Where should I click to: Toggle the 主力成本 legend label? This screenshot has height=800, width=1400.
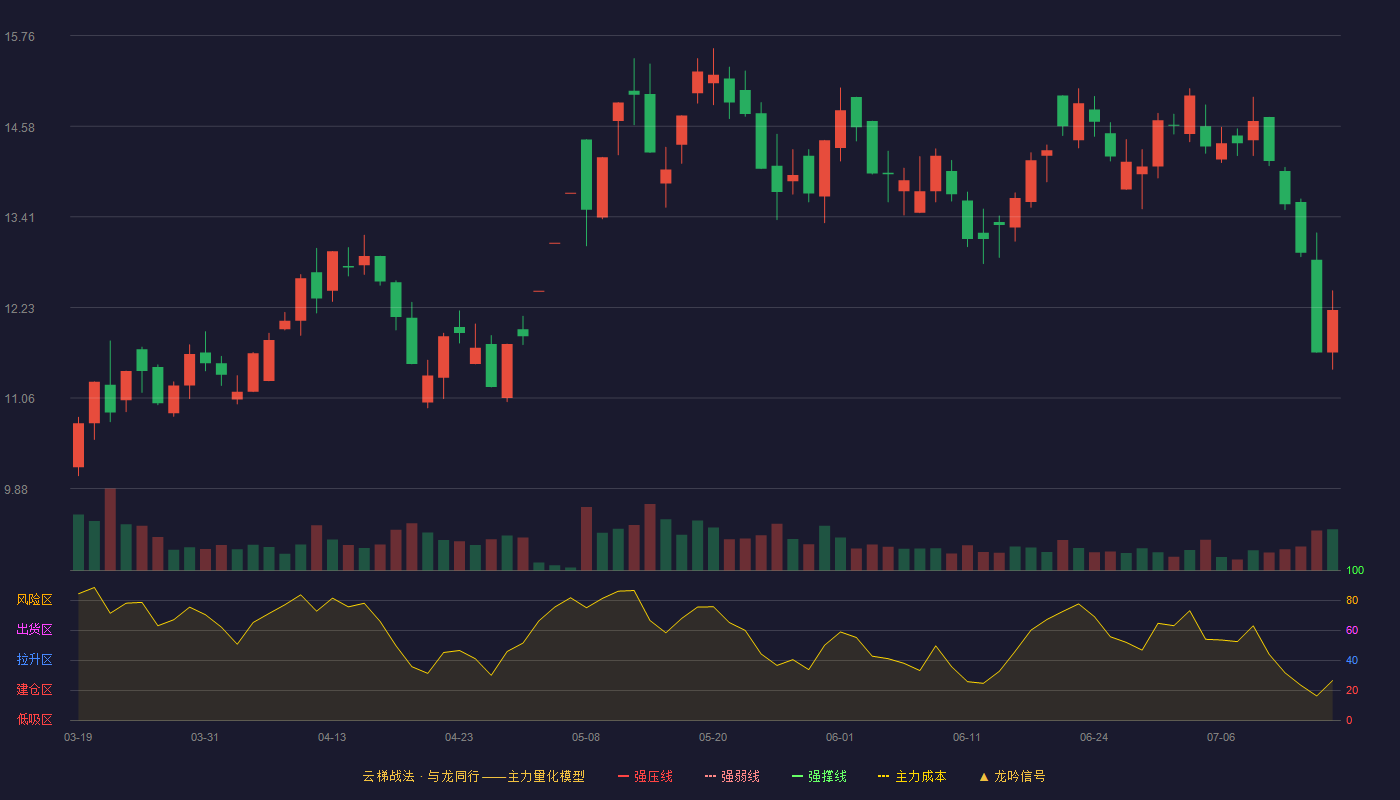click(920, 776)
